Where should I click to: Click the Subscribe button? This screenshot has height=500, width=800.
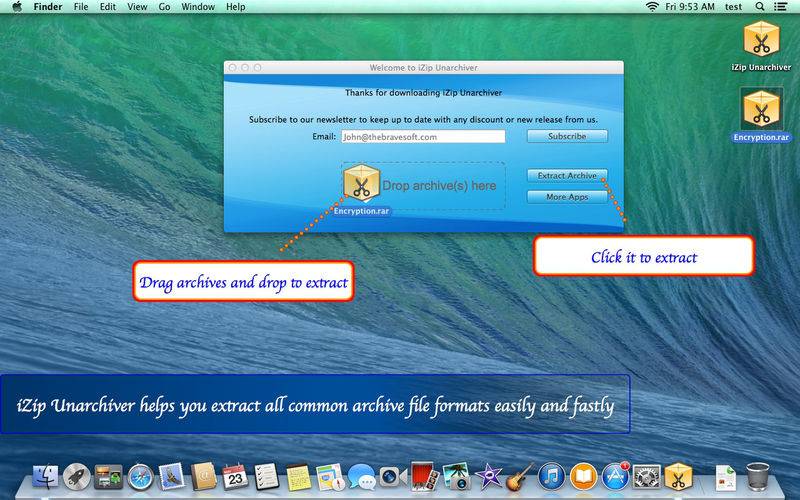pyautogui.click(x=567, y=136)
